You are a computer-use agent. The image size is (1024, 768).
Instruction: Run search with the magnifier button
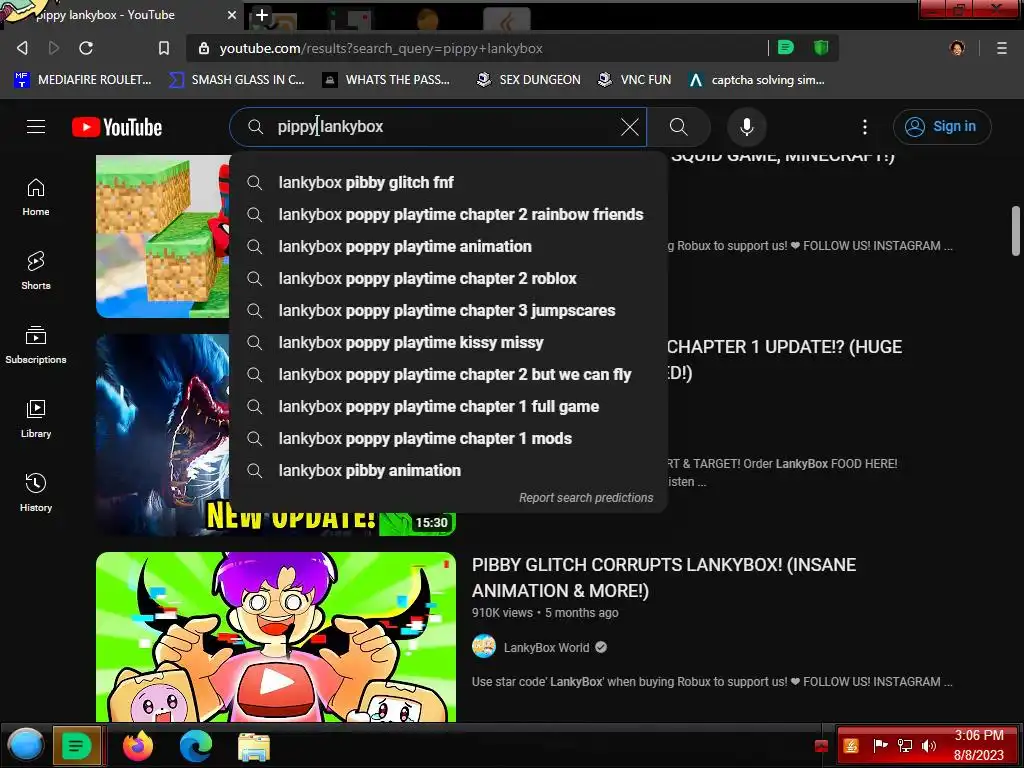(x=679, y=127)
